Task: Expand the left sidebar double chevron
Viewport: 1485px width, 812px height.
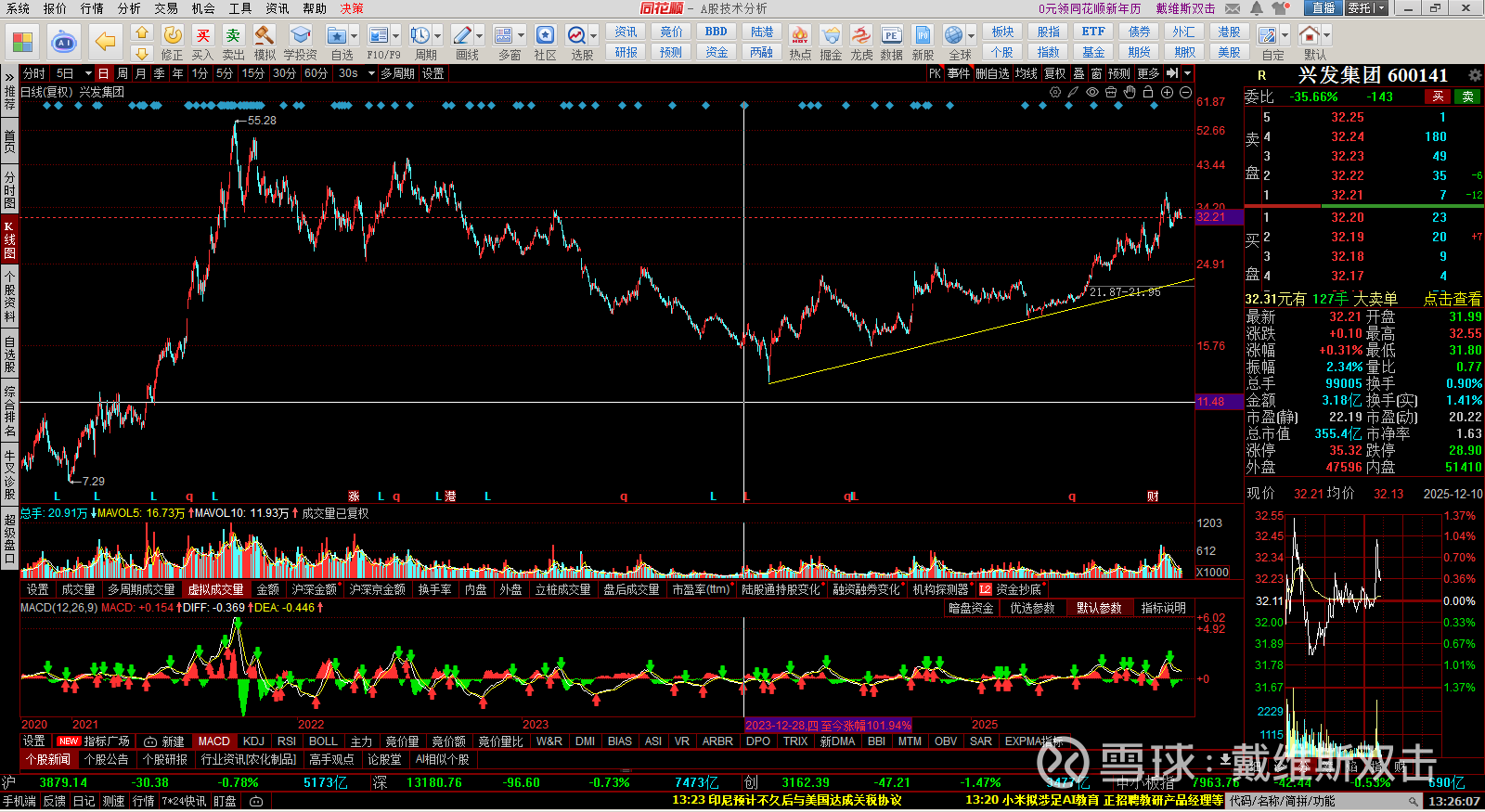Action: point(9,75)
